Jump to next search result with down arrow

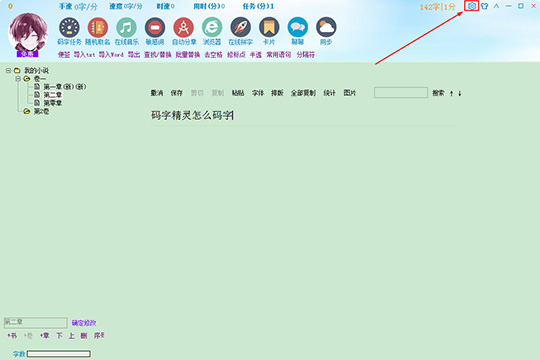[459, 93]
